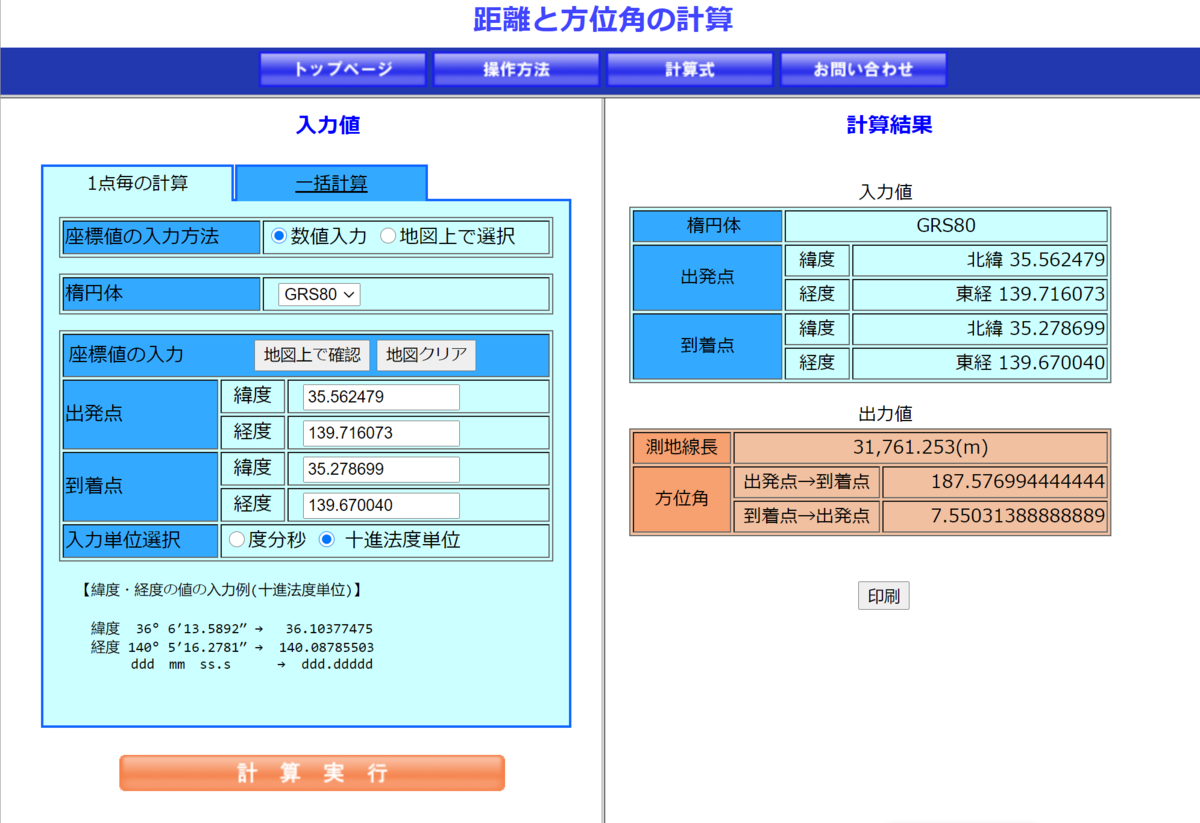The image size is (1200, 823).
Task: Select the 数値入力 radio button
Action: [x=279, y=237]
